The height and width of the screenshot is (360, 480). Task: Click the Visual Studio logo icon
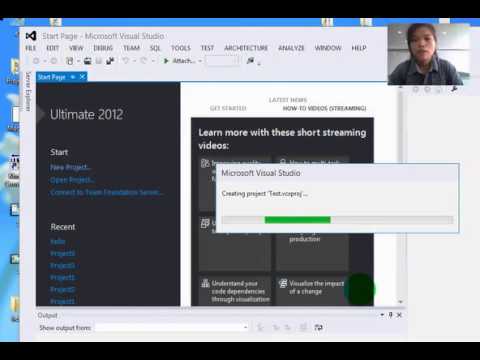pyautogui.click(x=31, y=36)
